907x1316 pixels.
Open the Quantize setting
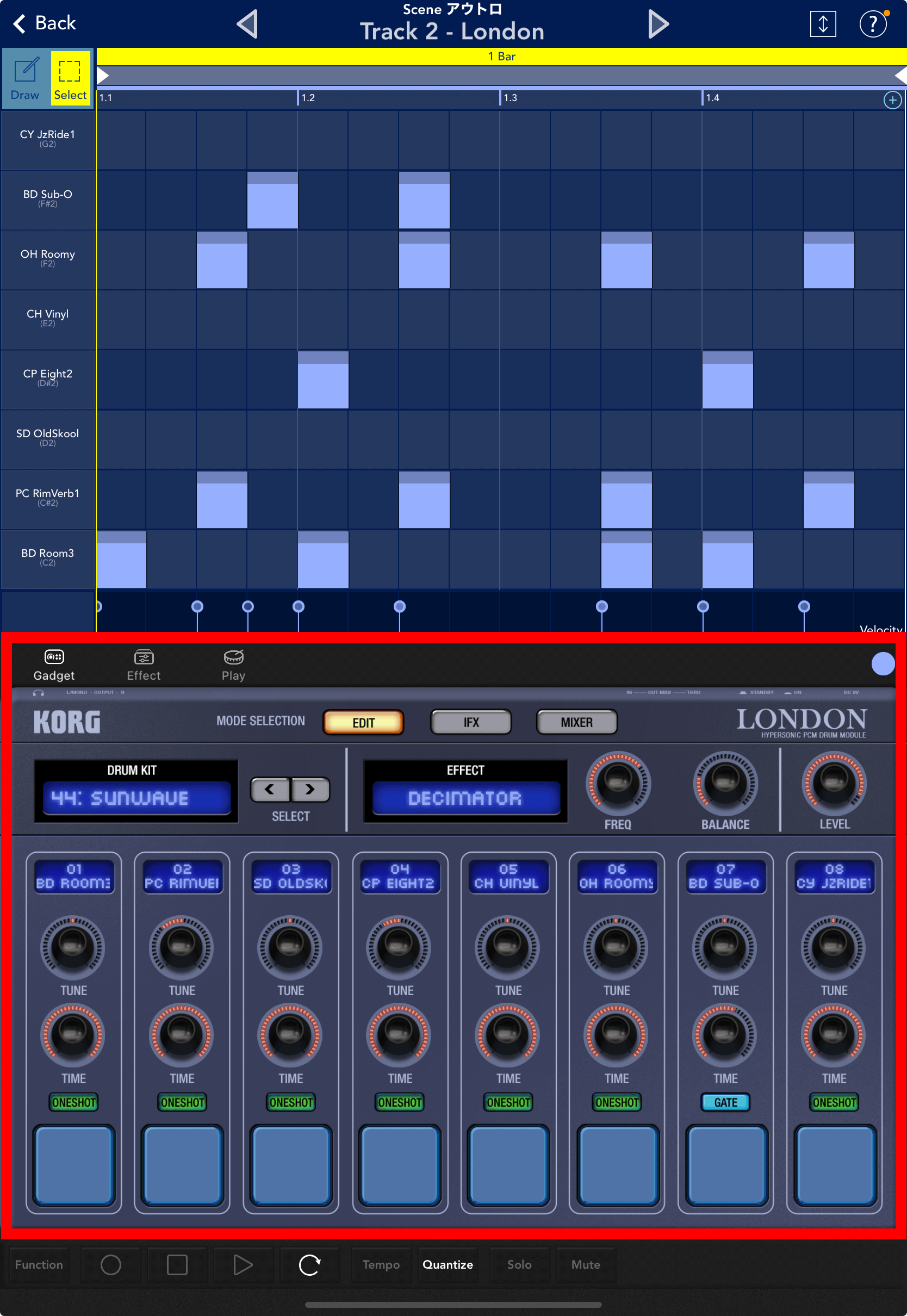coord(448,1264)
